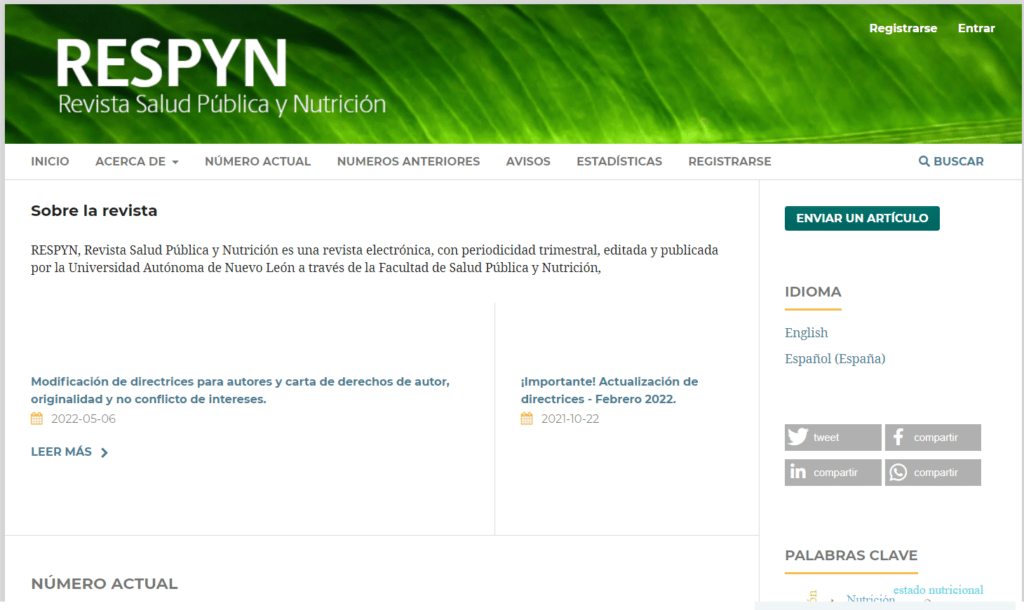Viewport: 1024px width, 610px height.
Task: Tweet the page using the Twitter share icon
Action: (x=797, y=437)
